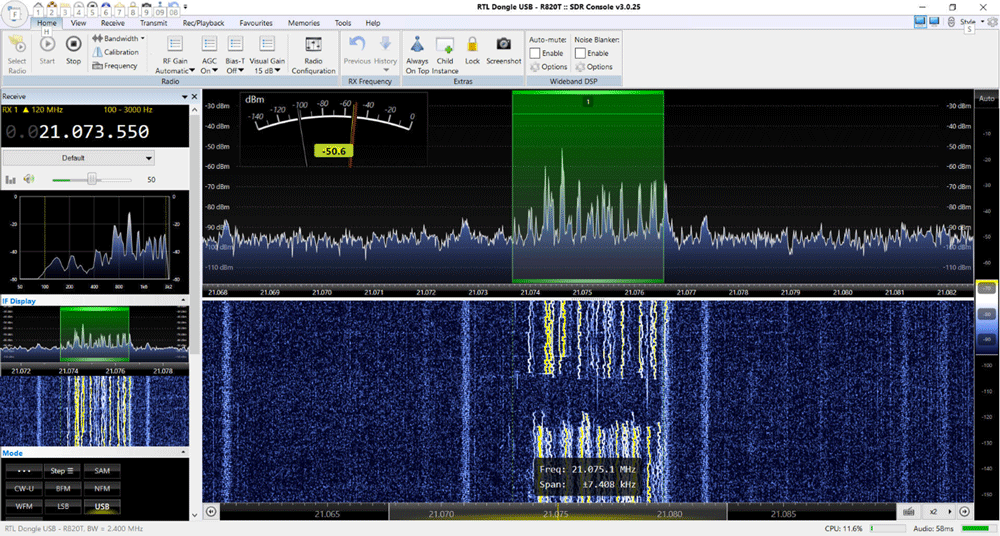Select NFM mode
The width and height of the screenshot is (1000, 536).
pyautogui.click(x=102, y=489)
